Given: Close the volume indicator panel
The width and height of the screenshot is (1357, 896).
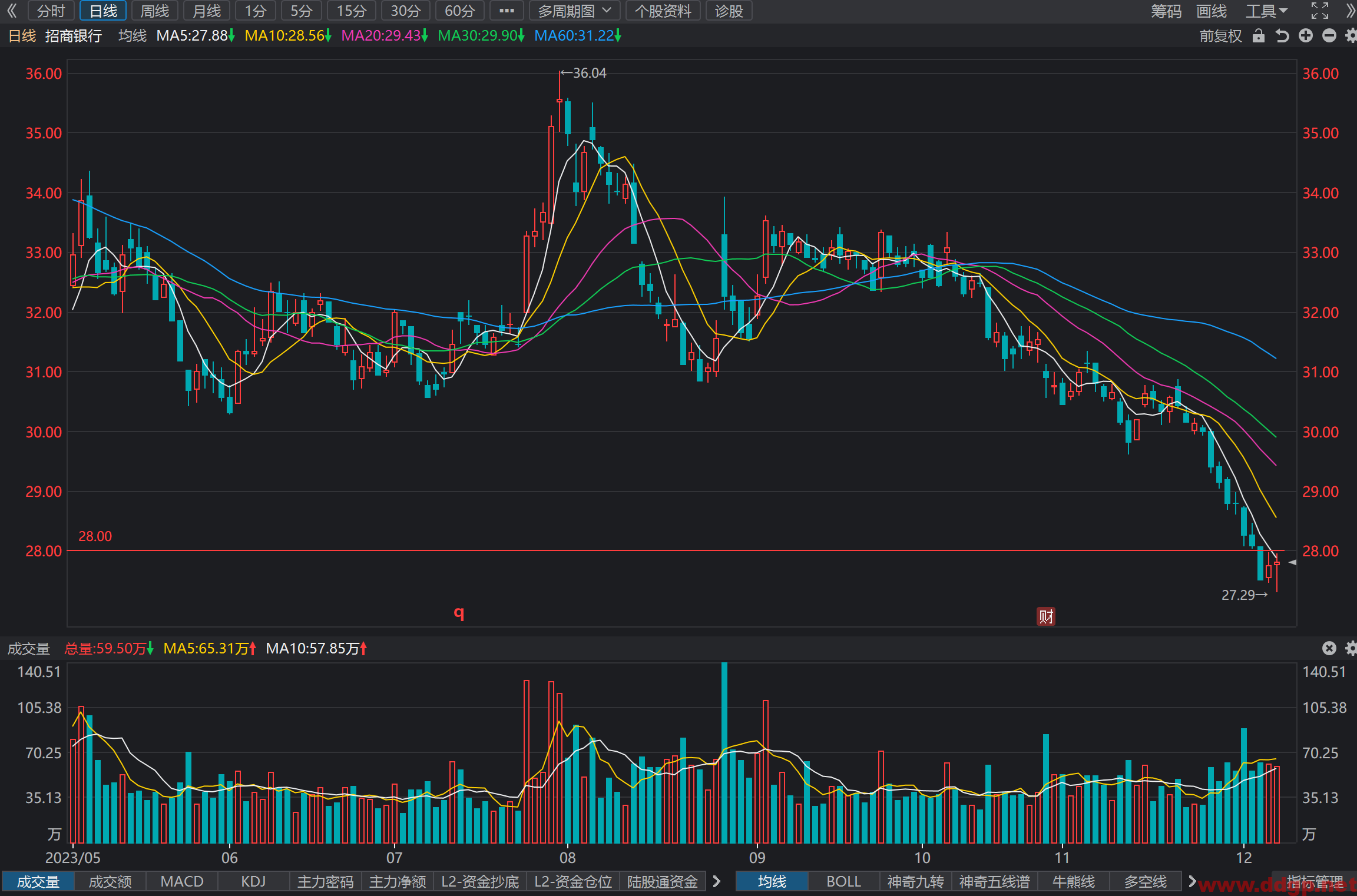Looking at the screenshot, I should (1329, 648).
